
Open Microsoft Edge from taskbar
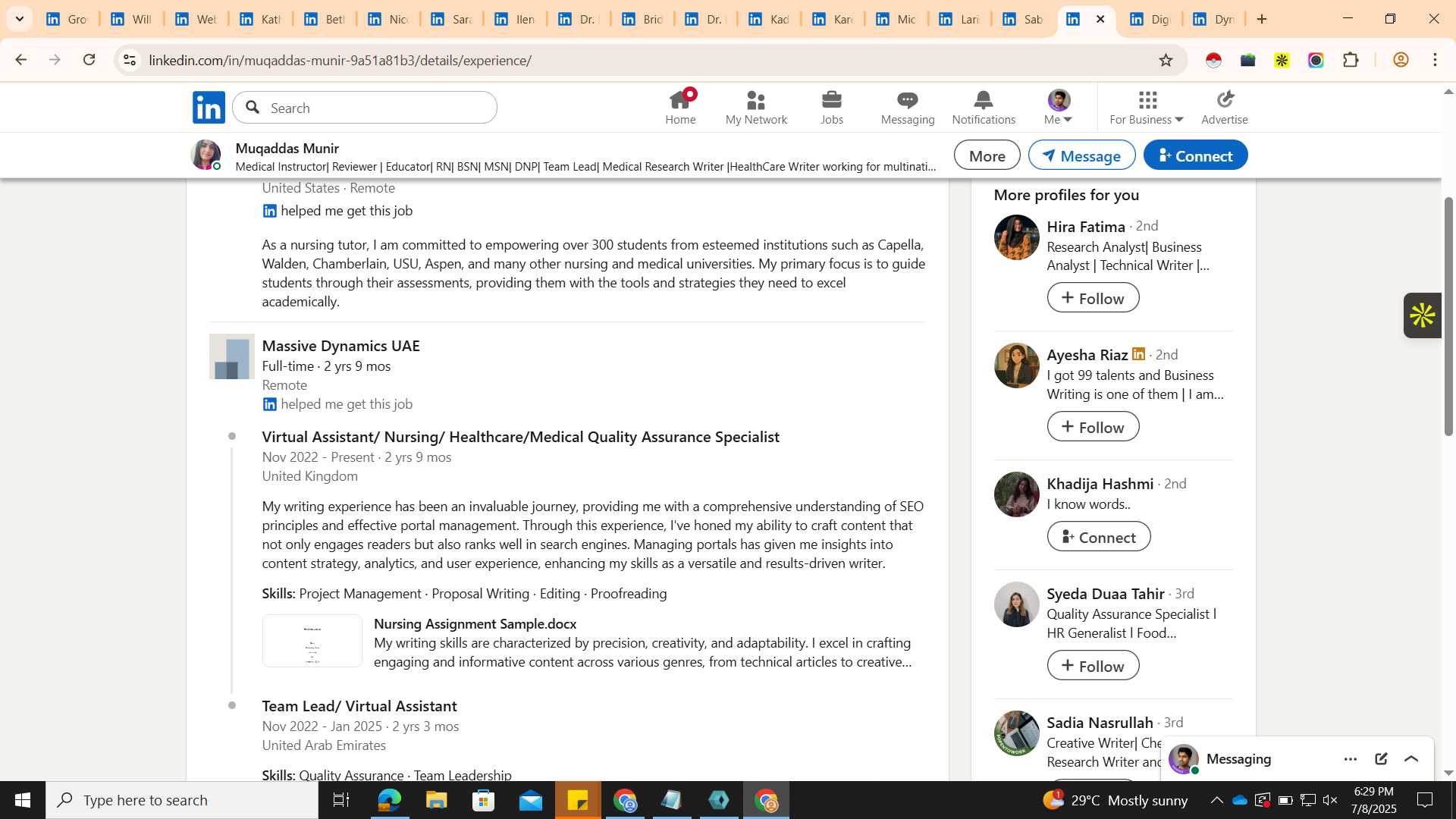click(389, 800)
